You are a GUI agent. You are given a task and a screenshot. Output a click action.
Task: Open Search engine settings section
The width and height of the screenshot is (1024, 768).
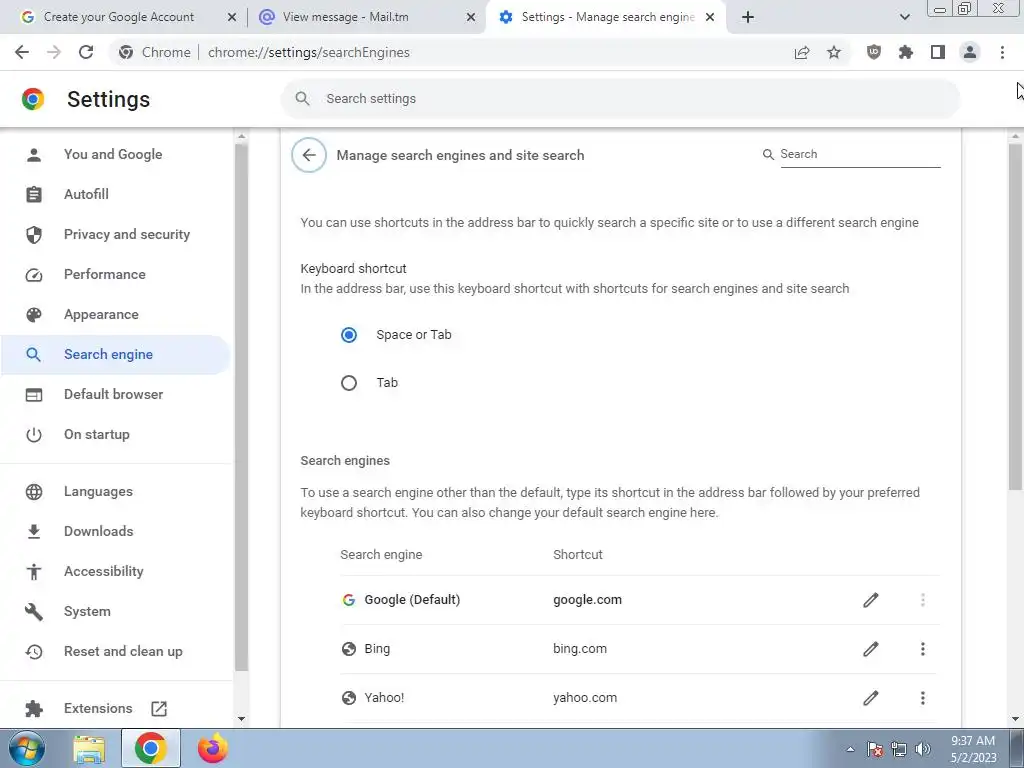116,355
